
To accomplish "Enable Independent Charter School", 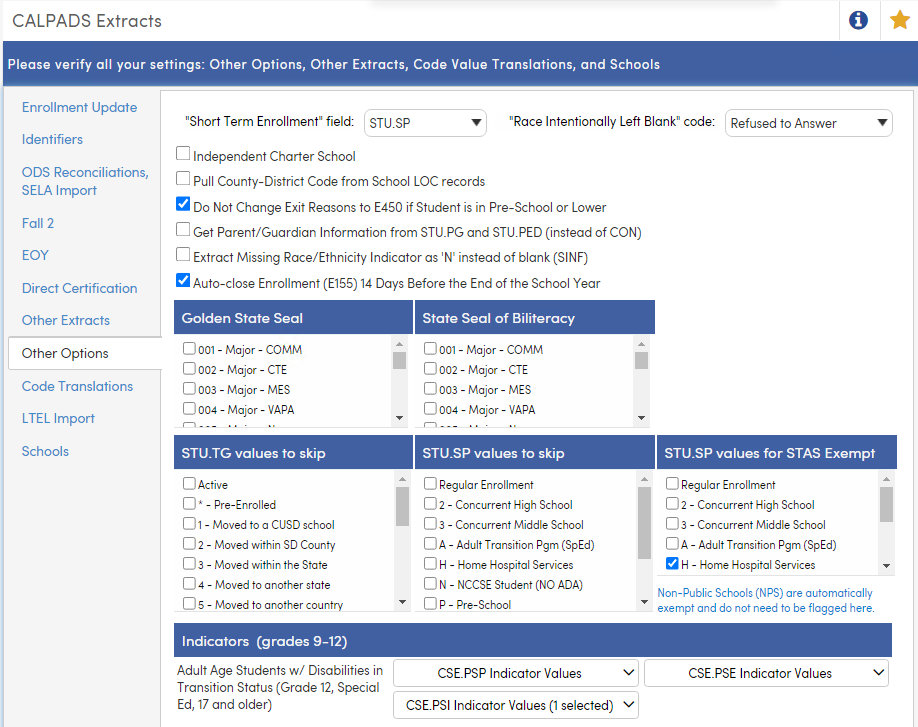I will 183,153.
